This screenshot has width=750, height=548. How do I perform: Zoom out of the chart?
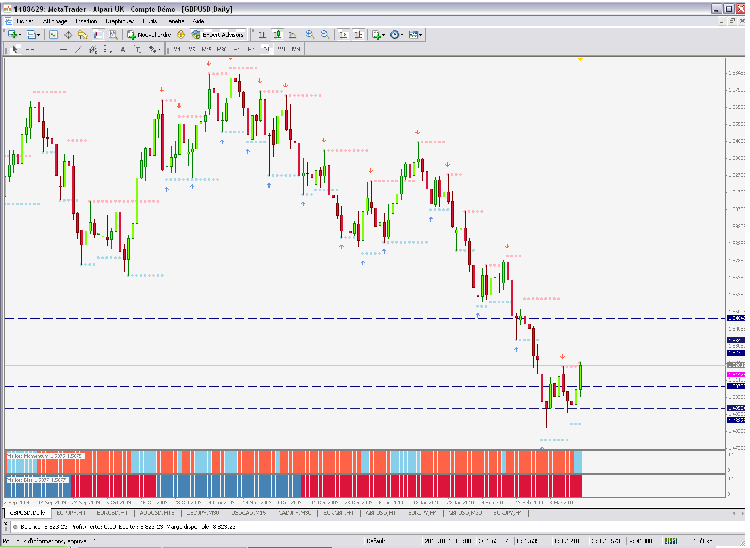pos(325,34)
